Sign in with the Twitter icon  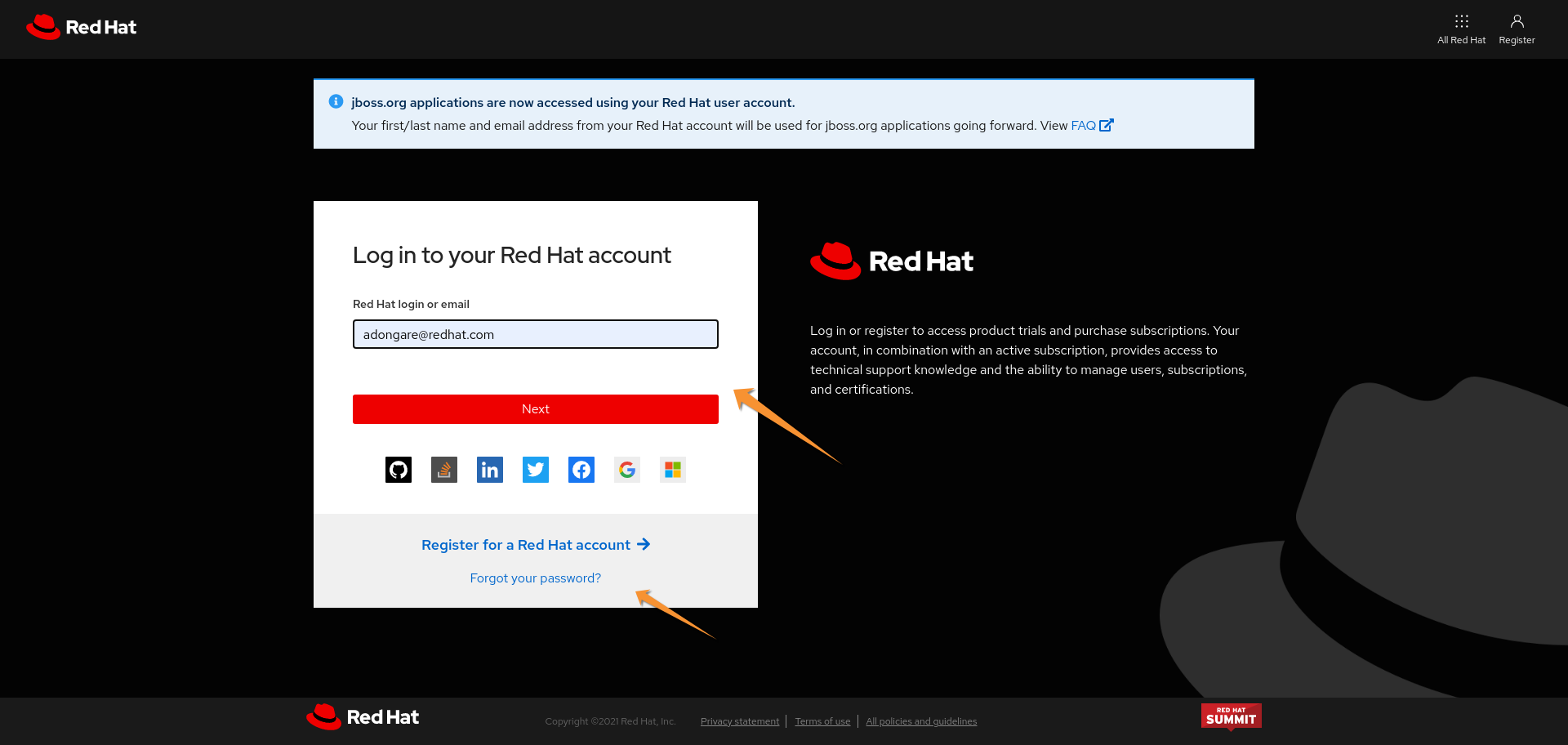coord(536,470)
